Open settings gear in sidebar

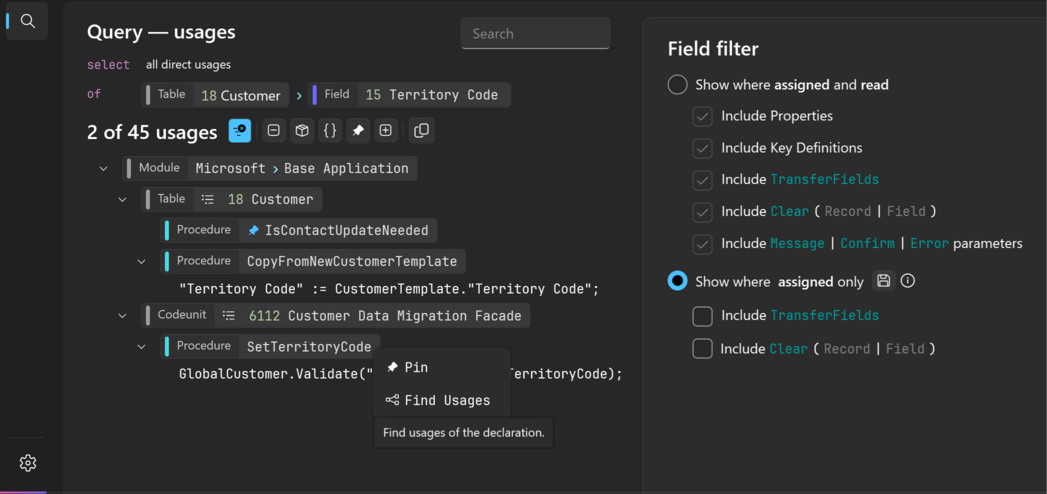pos(27,463)
